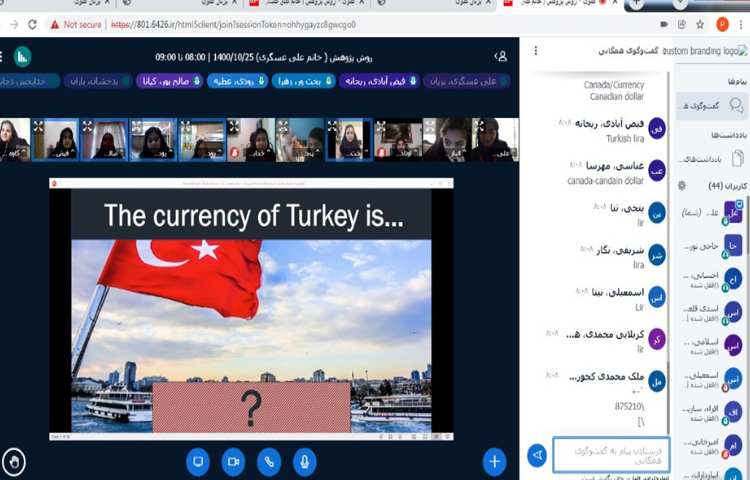Toggle webcam sharing button
This screenshot has height=480, width=750.
tap(233, 461)
